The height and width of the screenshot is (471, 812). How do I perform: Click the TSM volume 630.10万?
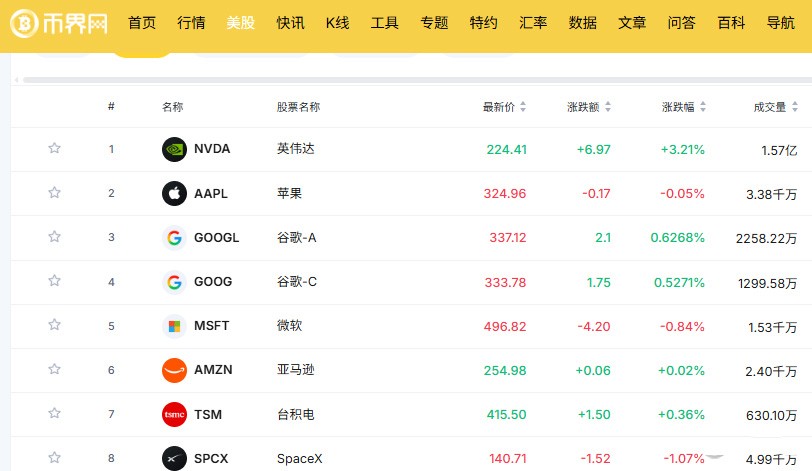click(771, 416)
